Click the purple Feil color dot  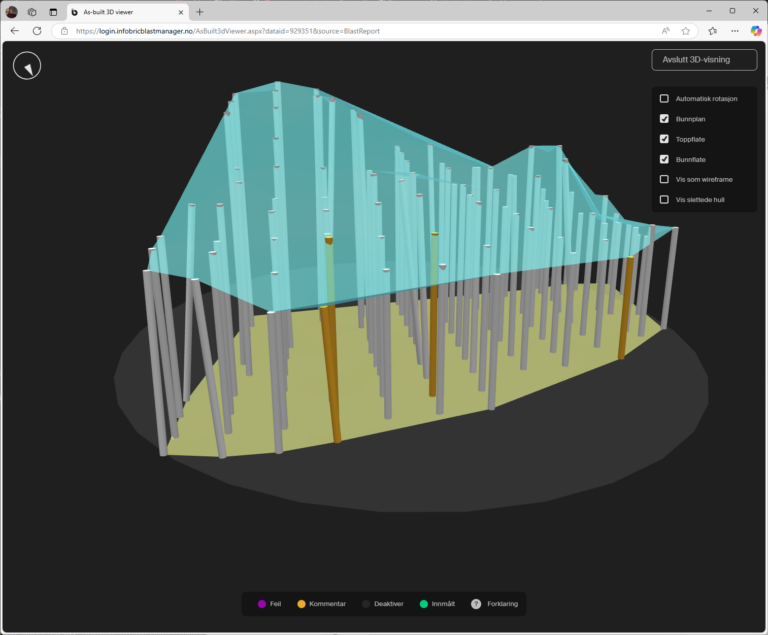pyautogui.click(x=262, y=604)
